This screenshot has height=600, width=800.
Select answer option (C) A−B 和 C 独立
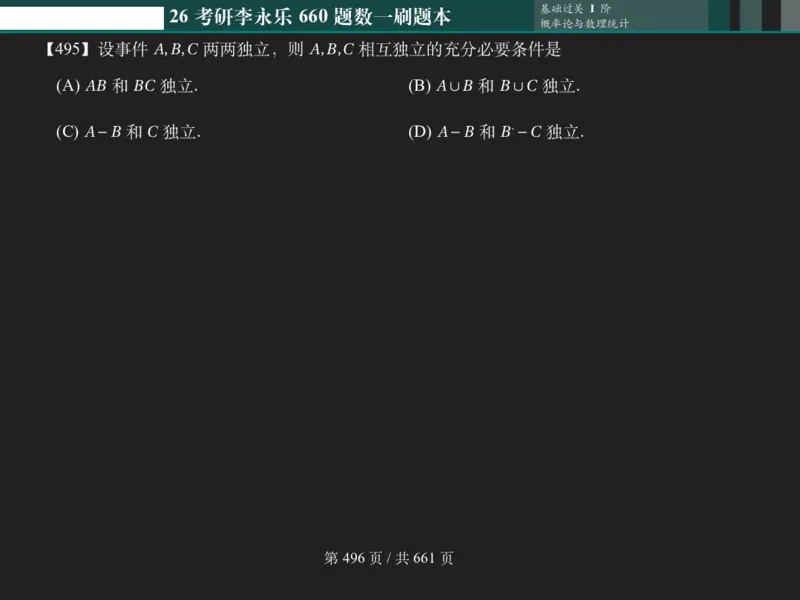pos(127,130)
